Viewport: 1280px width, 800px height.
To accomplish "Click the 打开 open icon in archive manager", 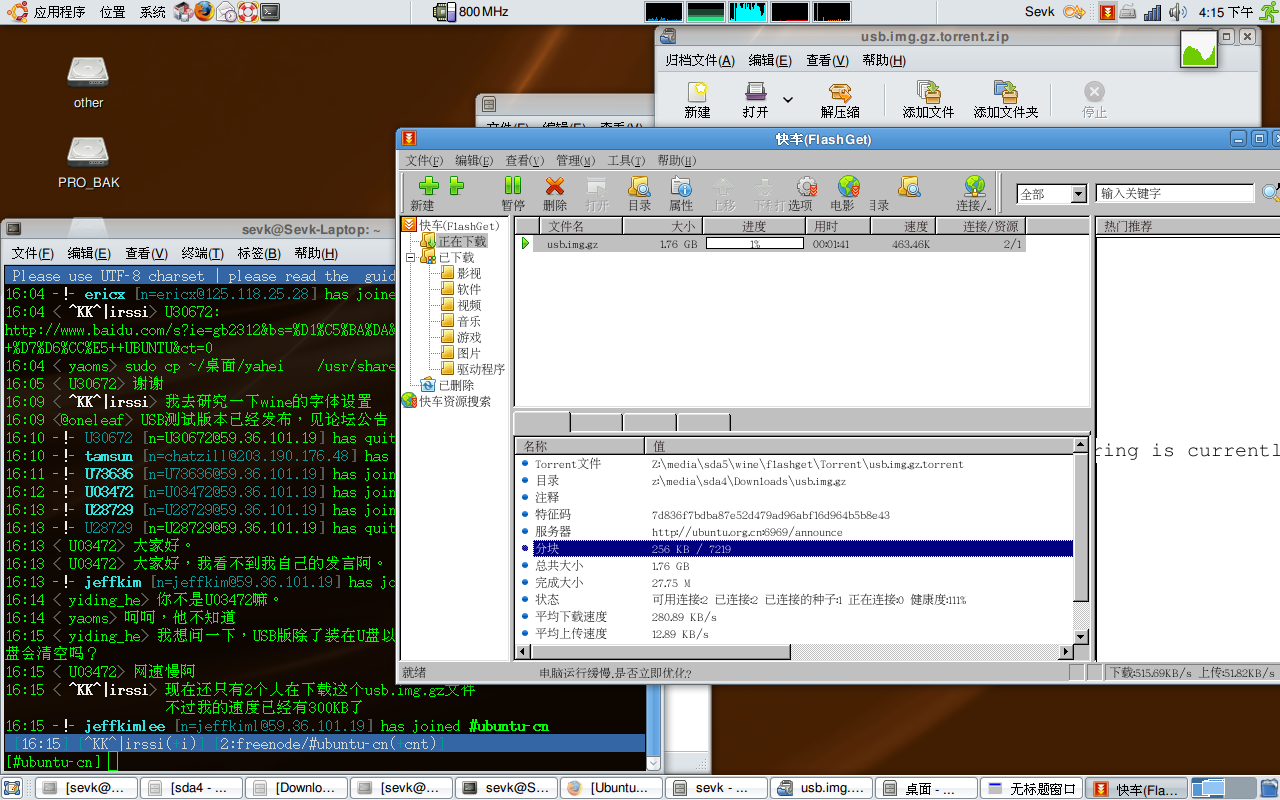I will point(756,92).
